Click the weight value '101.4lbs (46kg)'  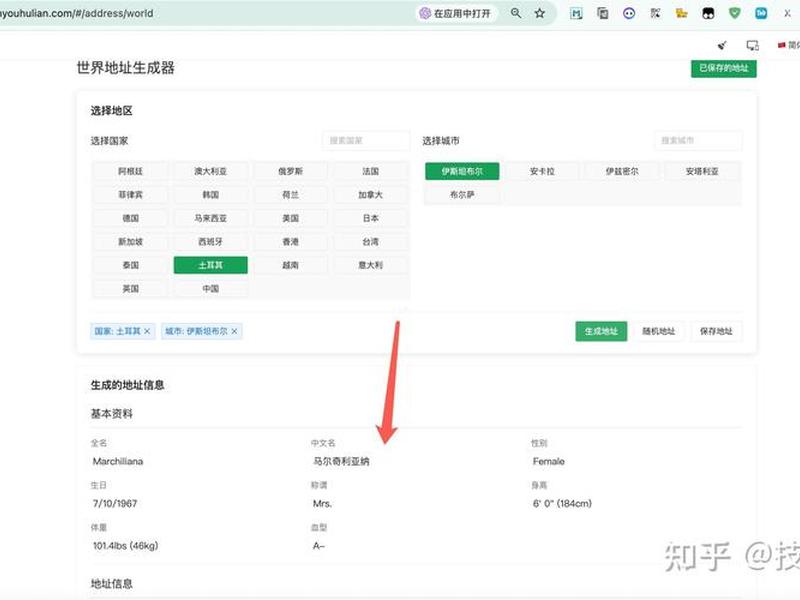pos(126,546)
